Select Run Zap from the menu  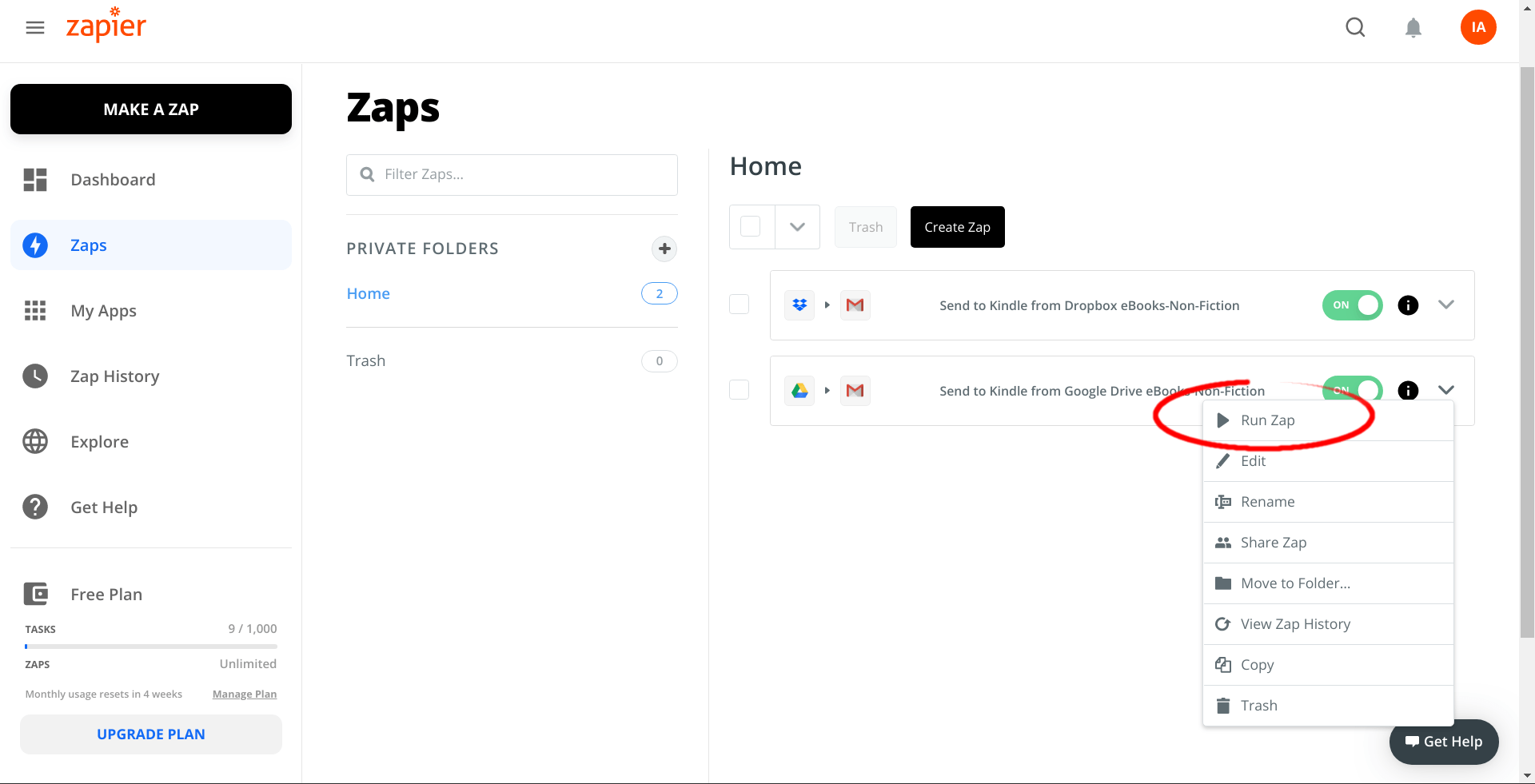[x=1267, y=420]
